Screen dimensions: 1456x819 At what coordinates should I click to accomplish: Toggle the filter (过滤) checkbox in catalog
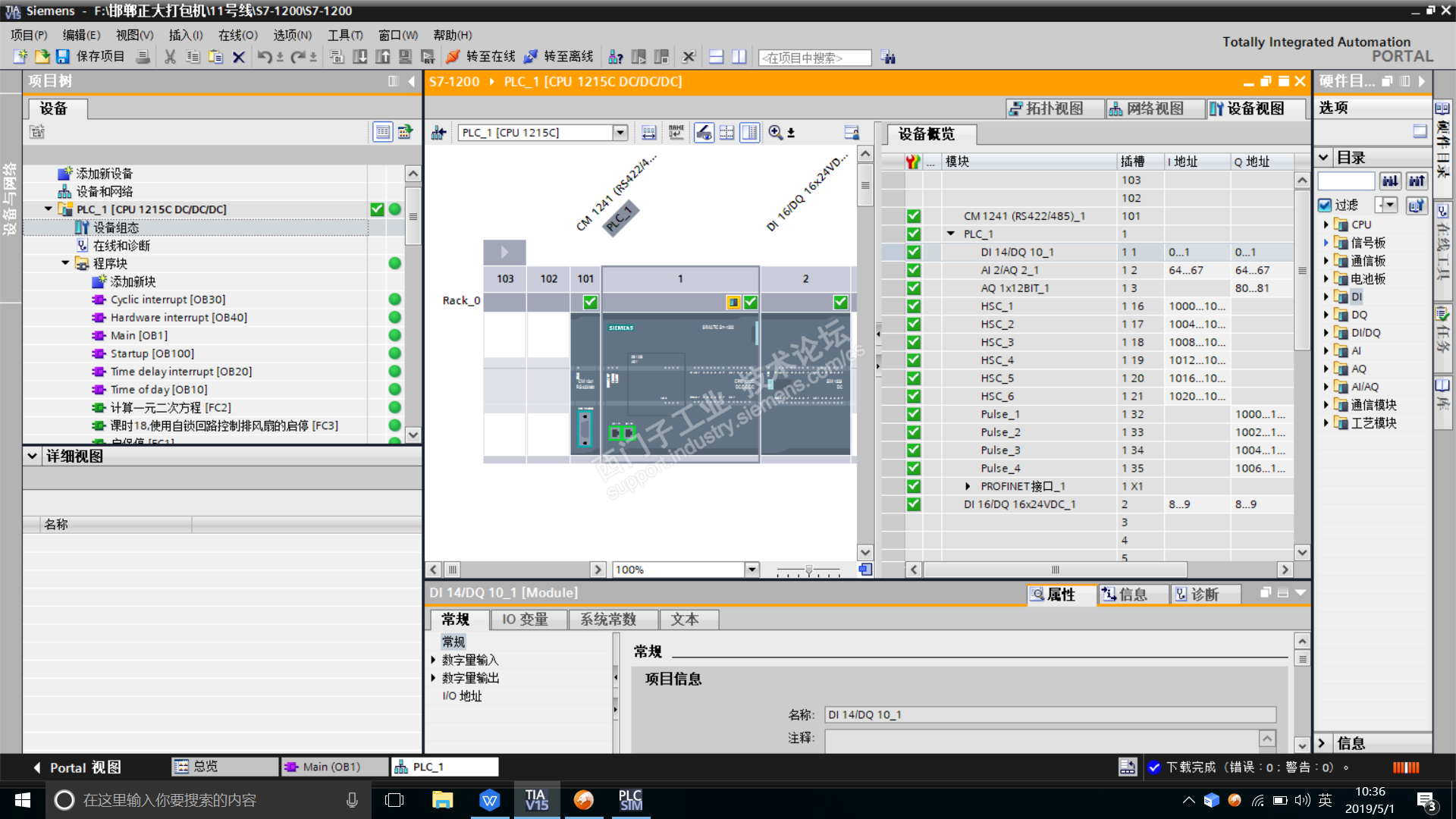point(1325,205)
